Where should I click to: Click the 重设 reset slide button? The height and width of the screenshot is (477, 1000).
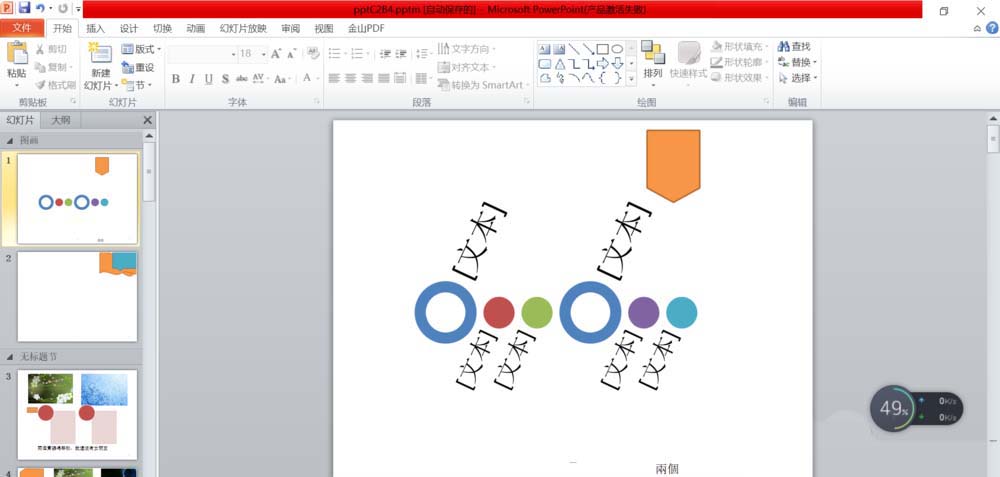pyautogui.click(x=138, y=67)
